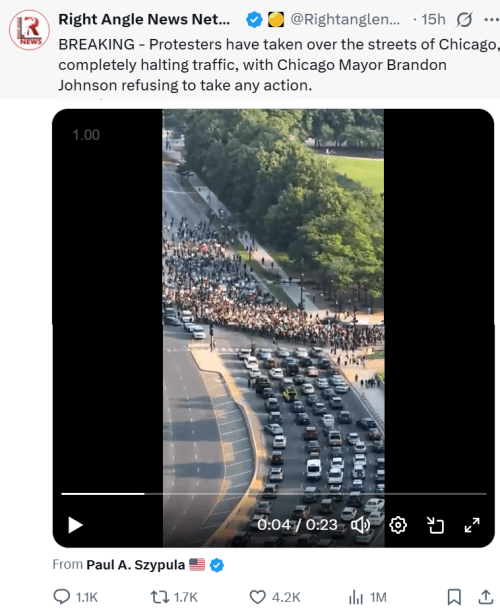Bookmark the post
This screenshot has width=500, height=611.
(x=454, y=597)
